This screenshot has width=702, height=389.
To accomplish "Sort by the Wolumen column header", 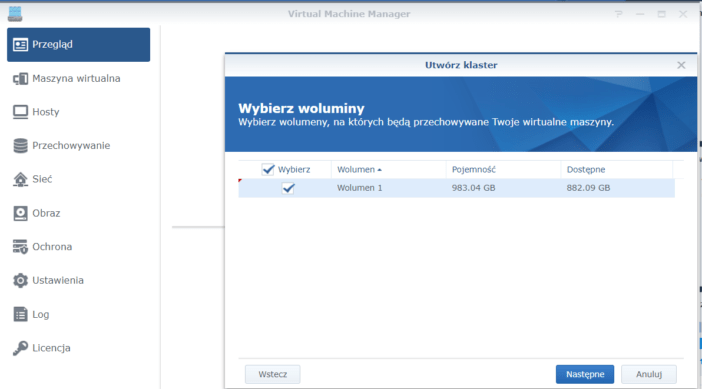I will 389,170.
